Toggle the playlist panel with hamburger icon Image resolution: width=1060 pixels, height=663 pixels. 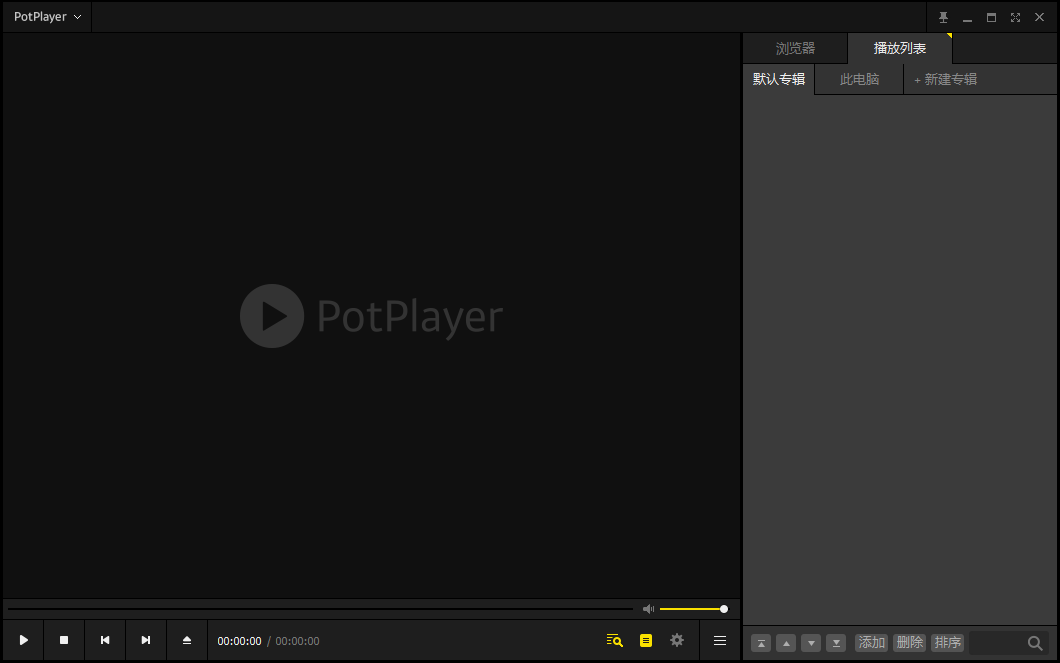pyautogui.click(x=719, y=640)
